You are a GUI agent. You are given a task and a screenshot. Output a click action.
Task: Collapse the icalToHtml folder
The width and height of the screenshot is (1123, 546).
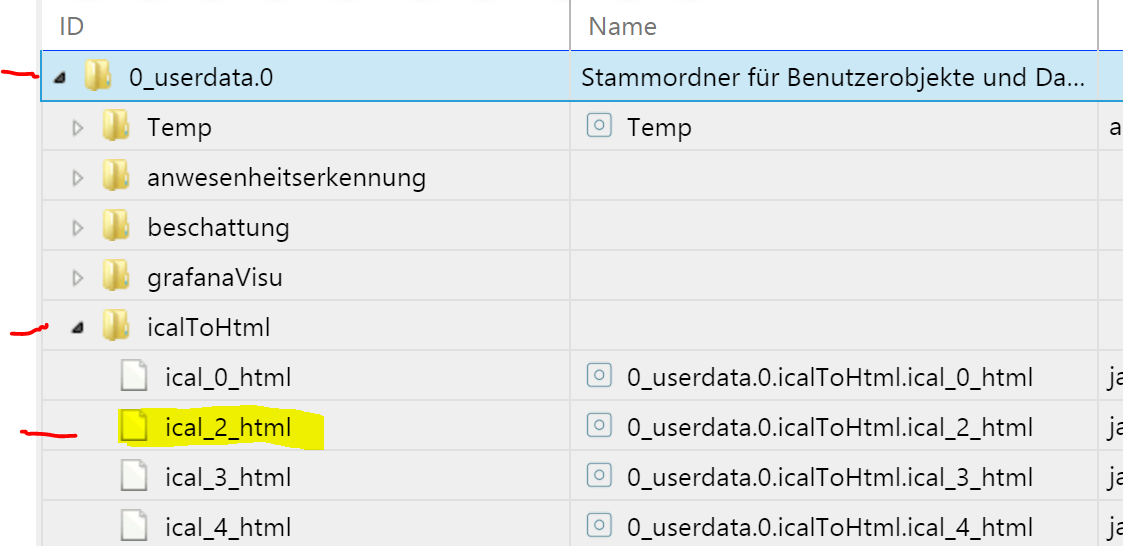(78, 327)
